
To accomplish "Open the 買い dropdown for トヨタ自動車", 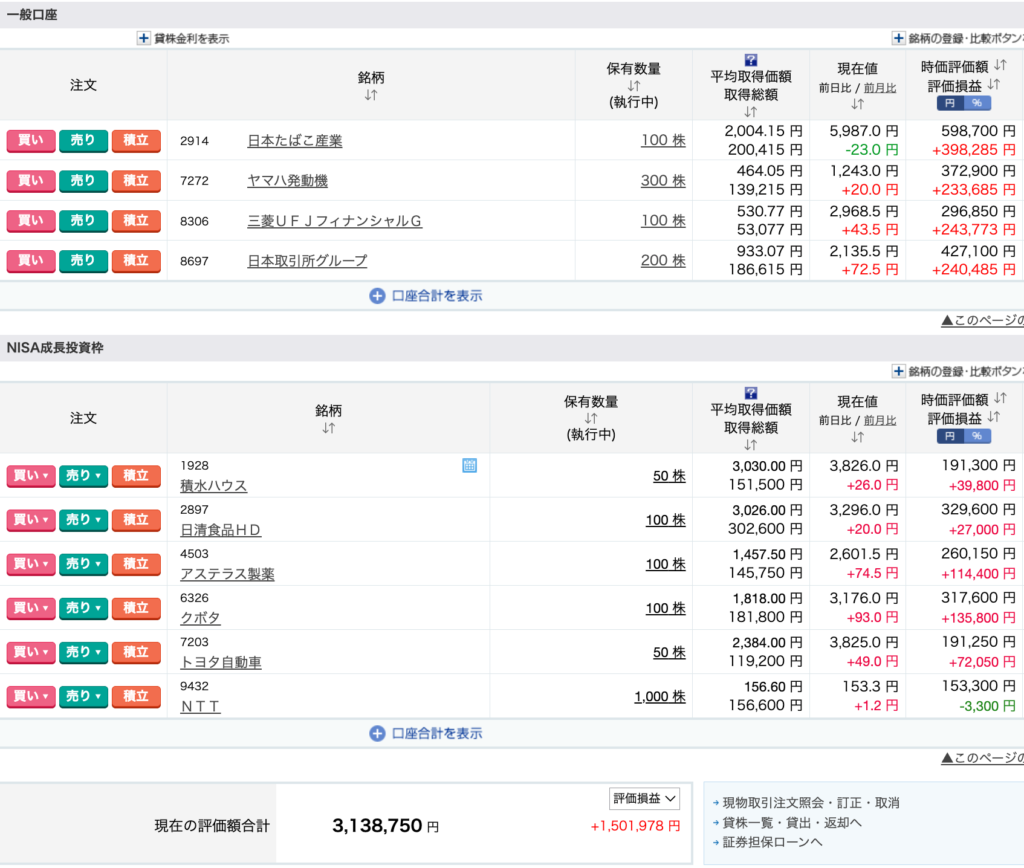I will [31, 652].
